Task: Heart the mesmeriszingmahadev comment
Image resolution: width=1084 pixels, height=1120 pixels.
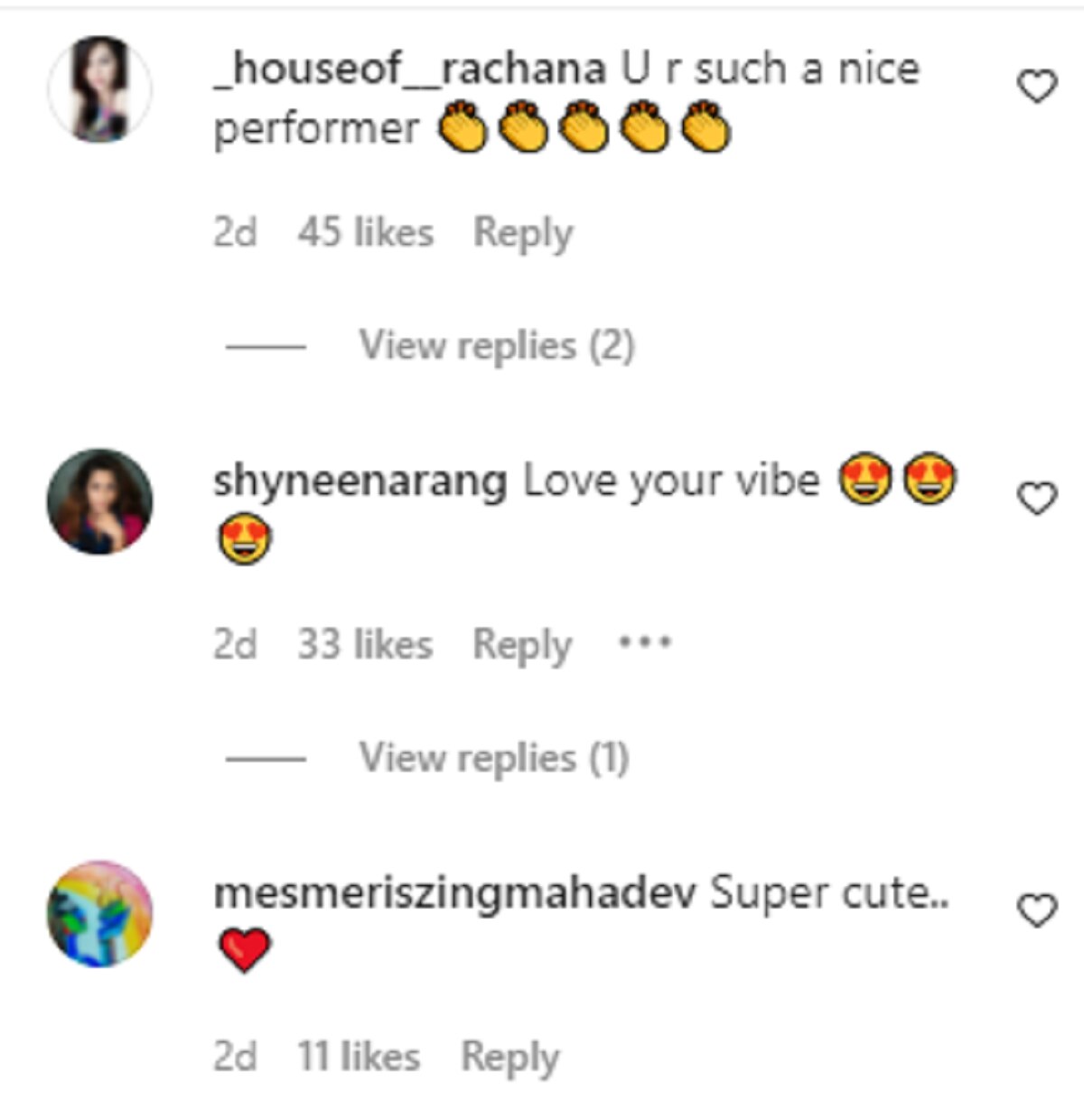Action: pos(1037,910)
